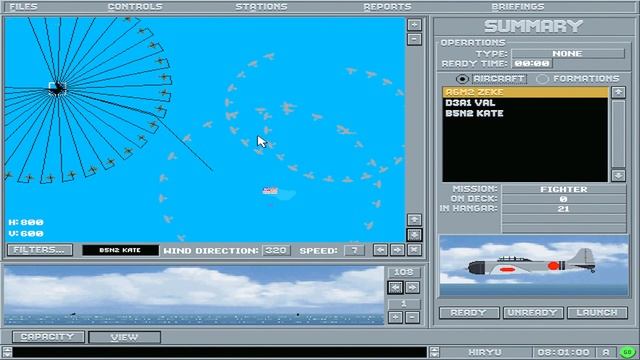Zoom in the map with plus button
The height and width of the screenshot is (360, 640).
pos(414,25)
